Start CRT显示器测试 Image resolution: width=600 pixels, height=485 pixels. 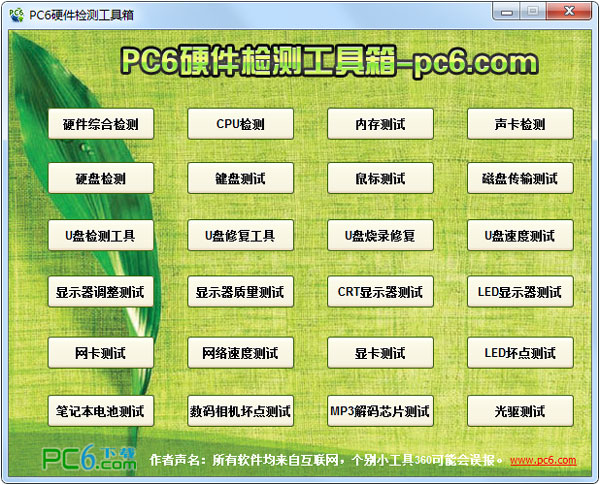380,292
